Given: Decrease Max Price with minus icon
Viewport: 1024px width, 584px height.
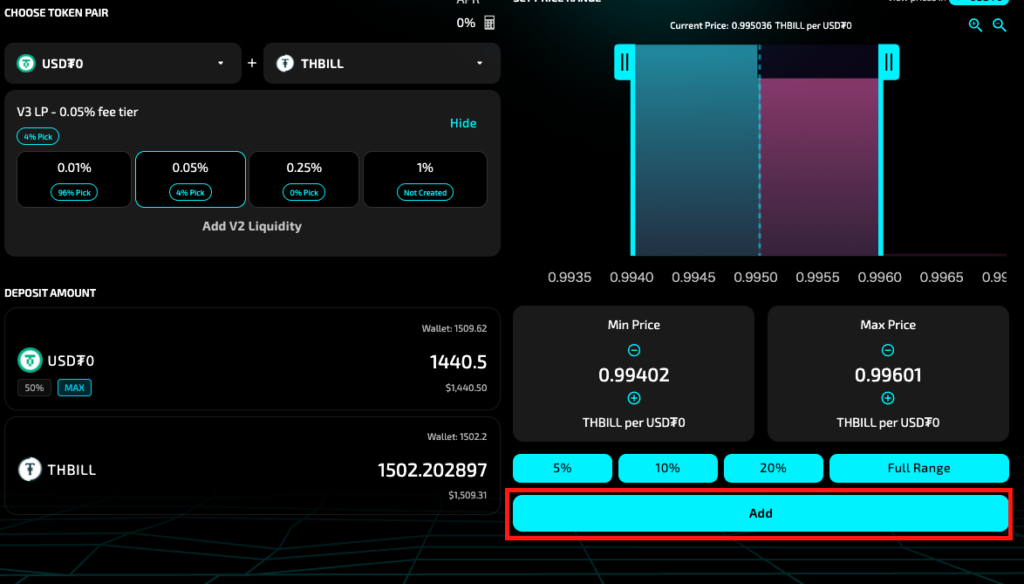Looking at the screenshot, I should coord(887,351).
